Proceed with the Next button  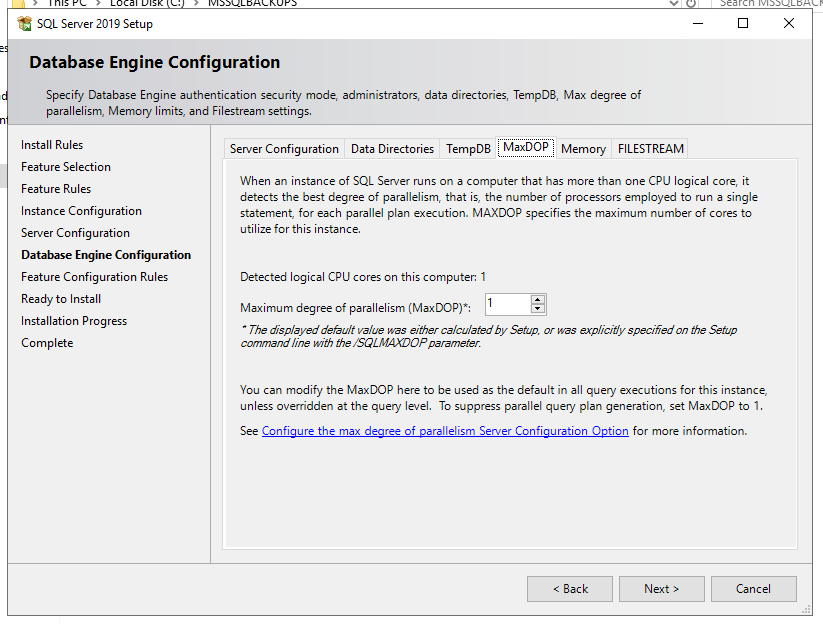pyautogui.click(x=661, y=589)
